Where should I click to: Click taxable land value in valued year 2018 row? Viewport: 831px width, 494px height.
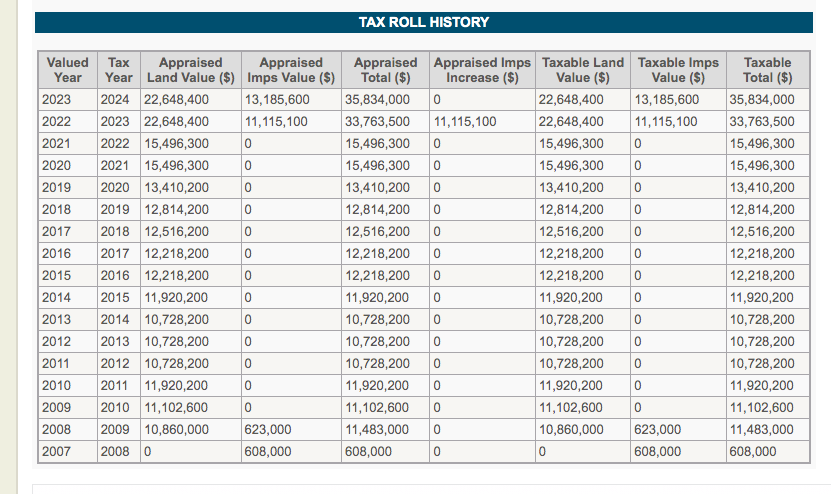(x=583, y=210)
